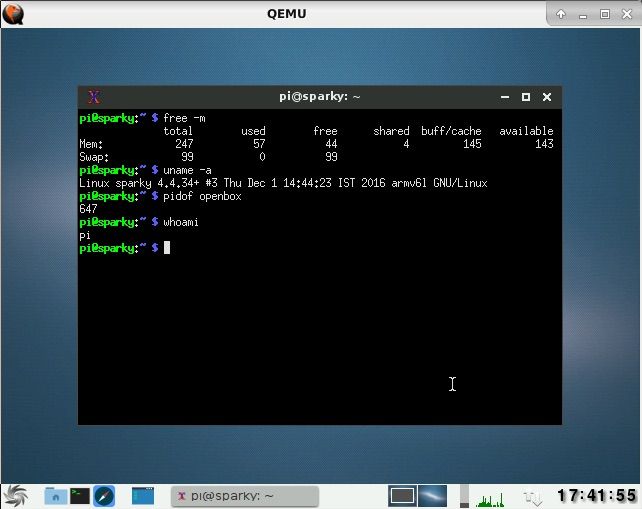642x509 pixels.
Task: Click the volume level indicator in tray
Action: (464, 496)
